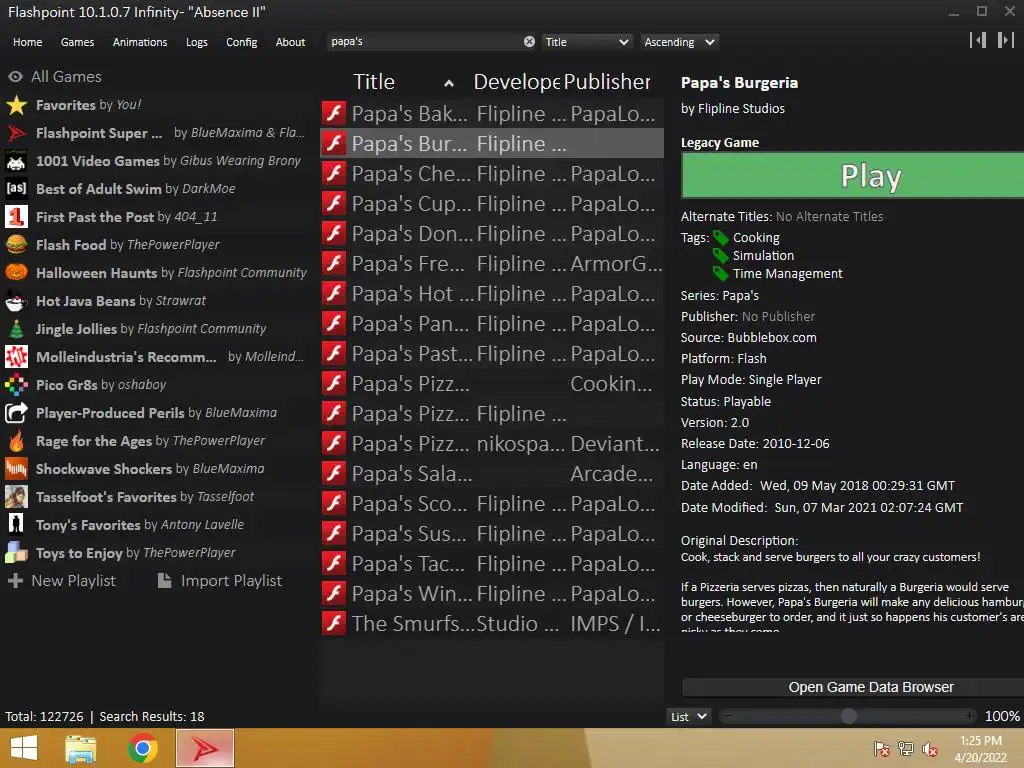Adjust the thumbnail zoom slider handle
Image resolution: width=1024 pixels, height=768 pixels.
[x=848, y=716]
